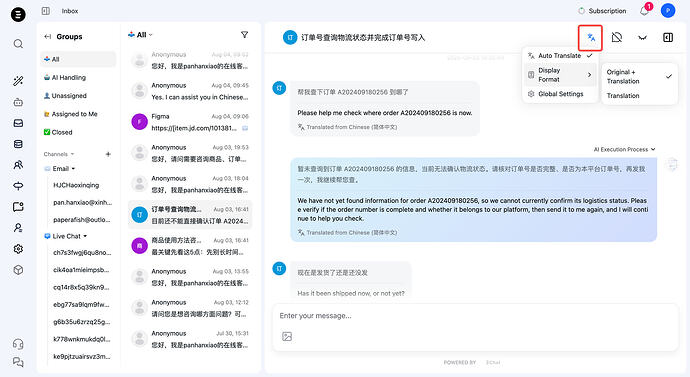Attach an image to the message
This screenshot has height=377, width=690.
point(287,337)
